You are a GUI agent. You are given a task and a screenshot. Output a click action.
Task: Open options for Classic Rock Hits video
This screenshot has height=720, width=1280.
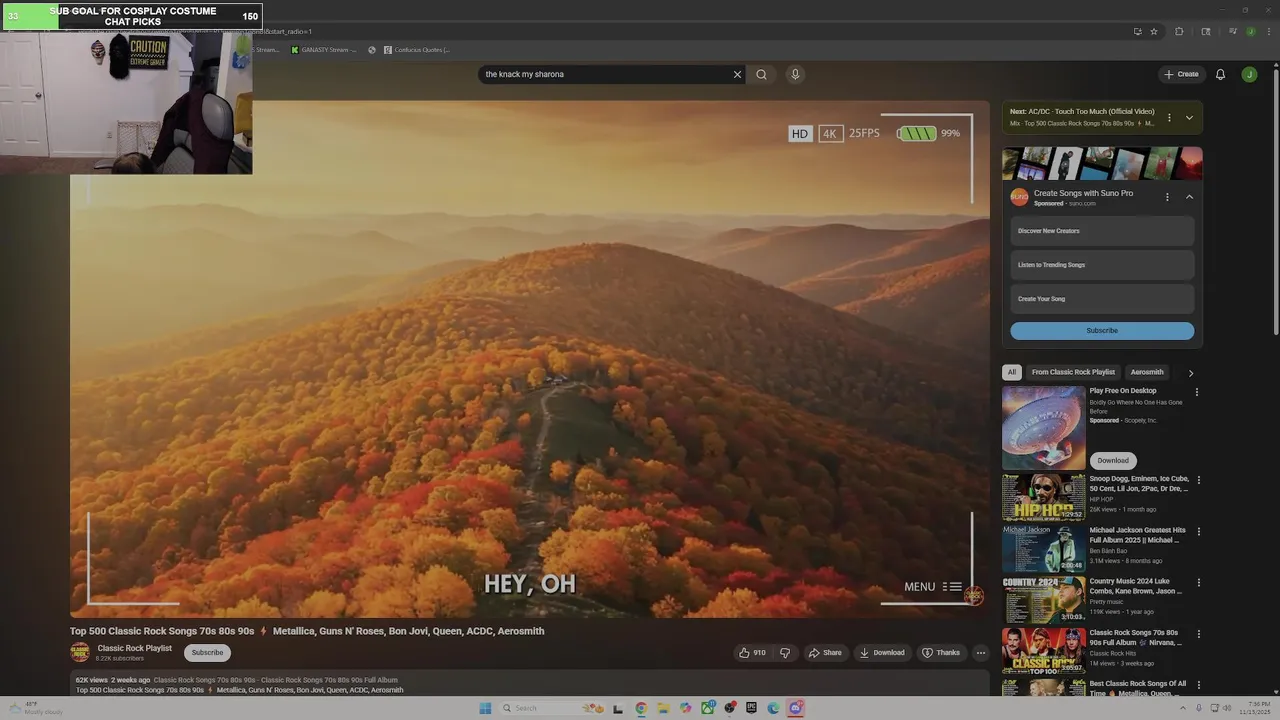point(1199,634)
